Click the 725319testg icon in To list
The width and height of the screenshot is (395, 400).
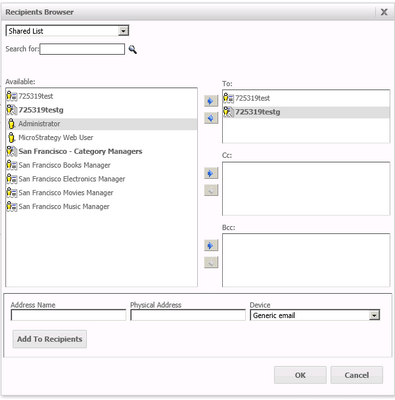pyautogui.click(x=228, y=112)
